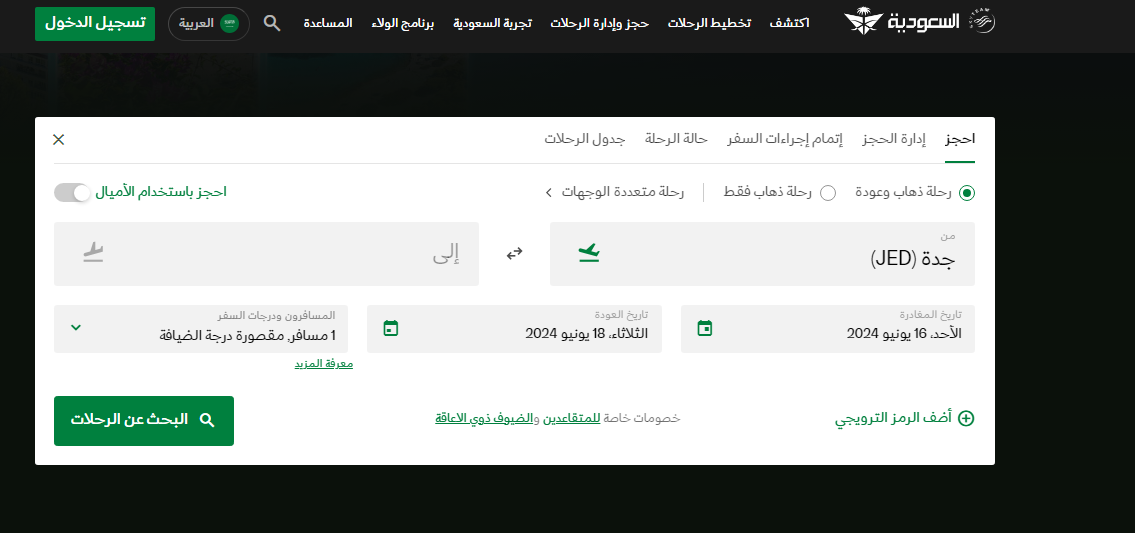
Task: Expand the passengers and cabin class dropdown
Action: [201, 329]
